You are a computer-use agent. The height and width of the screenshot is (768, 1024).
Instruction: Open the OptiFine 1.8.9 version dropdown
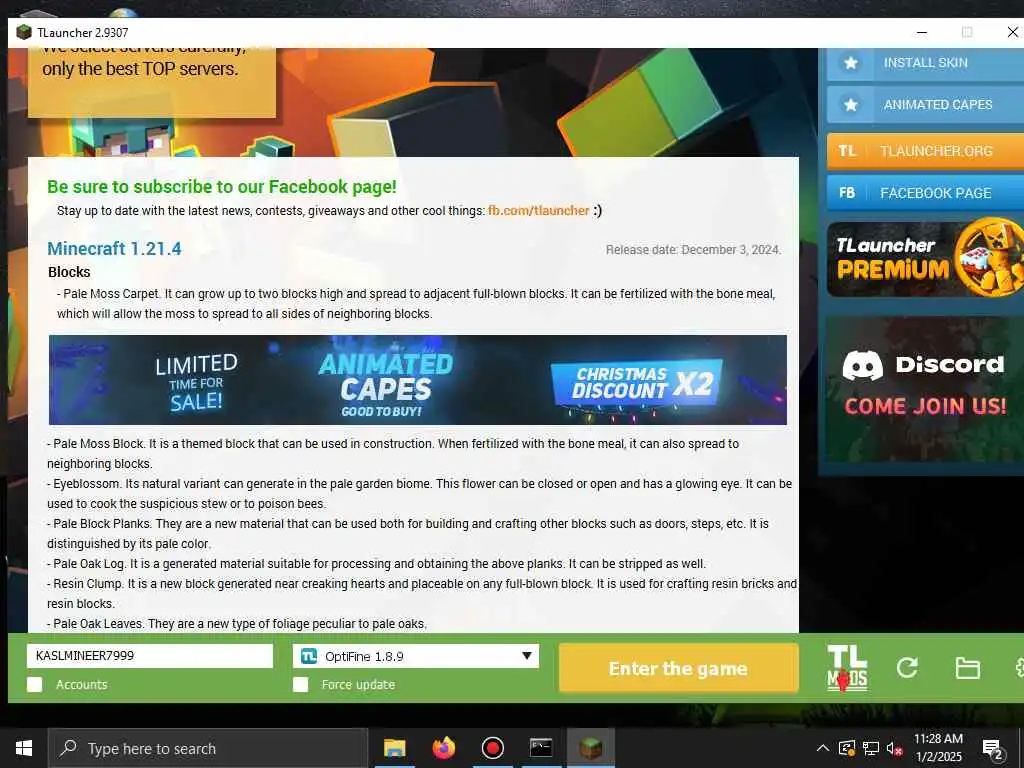(x=415, y=656)
